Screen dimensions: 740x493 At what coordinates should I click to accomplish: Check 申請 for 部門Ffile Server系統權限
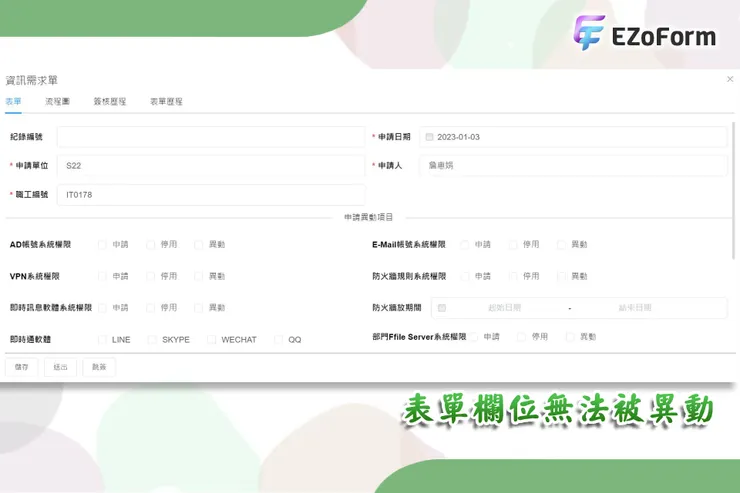474,336
